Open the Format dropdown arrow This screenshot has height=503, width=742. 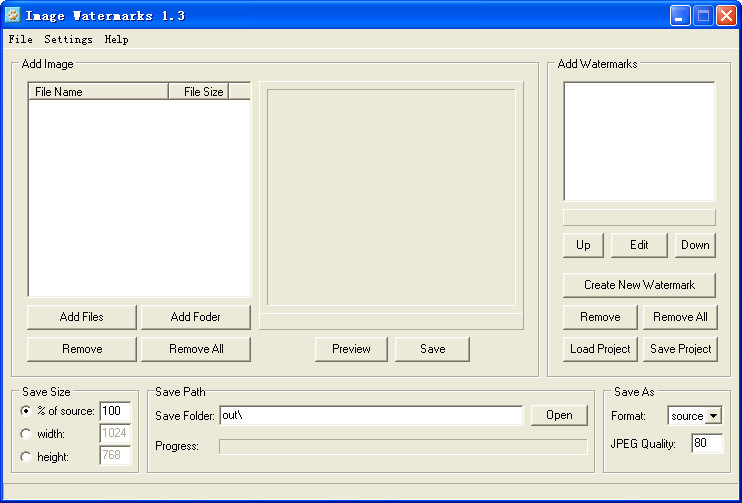tap(713, 416)
